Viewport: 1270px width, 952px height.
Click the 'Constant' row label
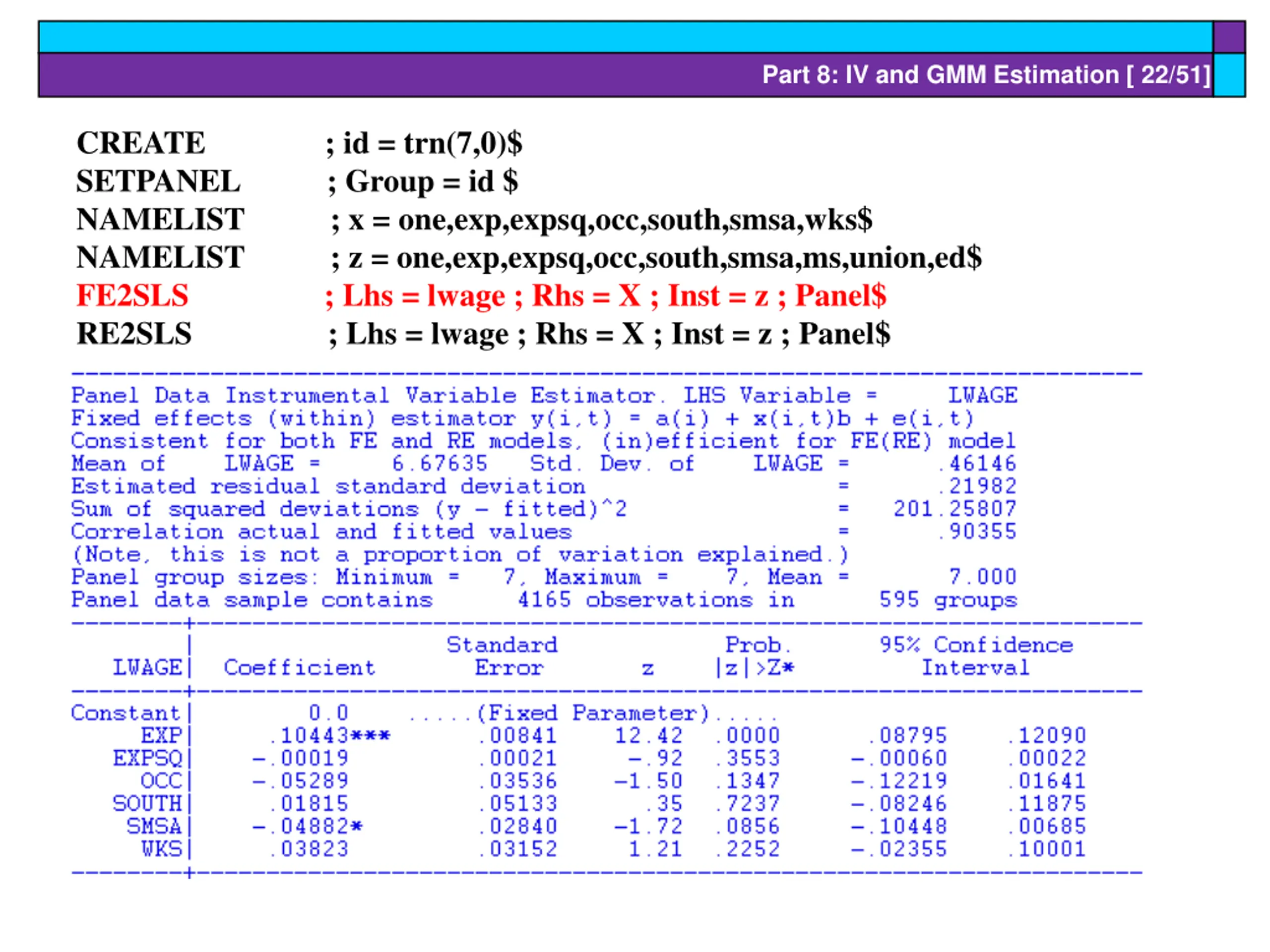[126, 714]
